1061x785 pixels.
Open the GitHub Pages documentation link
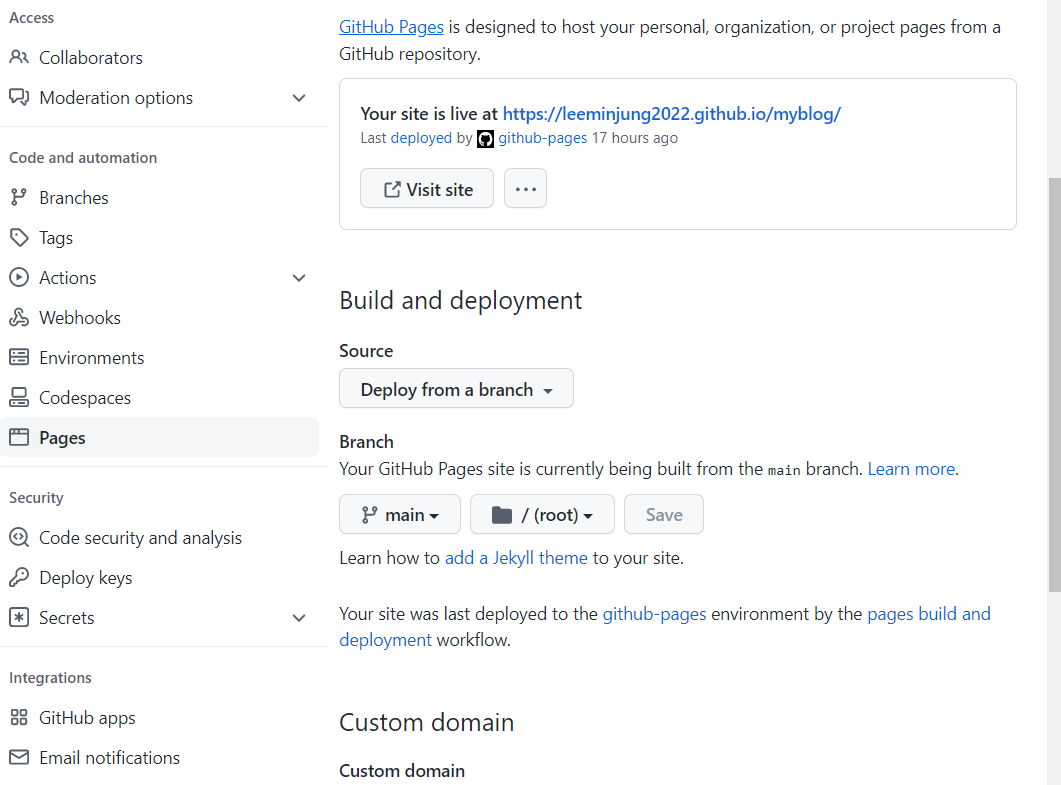click(x=391, y=27)
